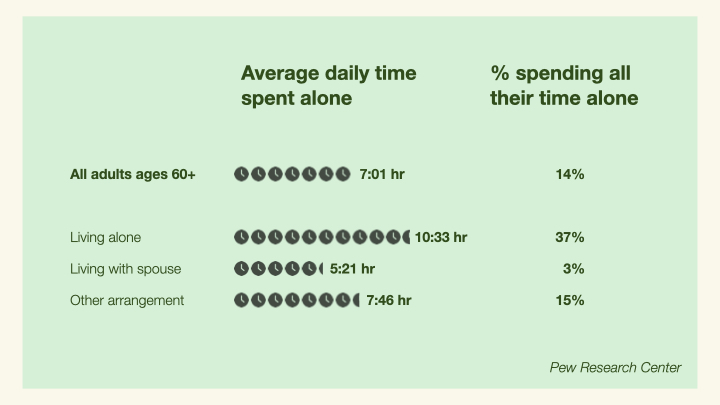The image size is (720, 405).
Task: Select the 'Average daily time spent alone' heading
Action: coord(329,85)
